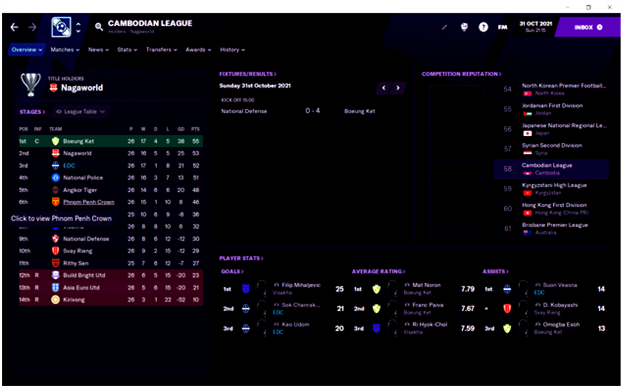Open Competition Reputation section

click(461, 74)
